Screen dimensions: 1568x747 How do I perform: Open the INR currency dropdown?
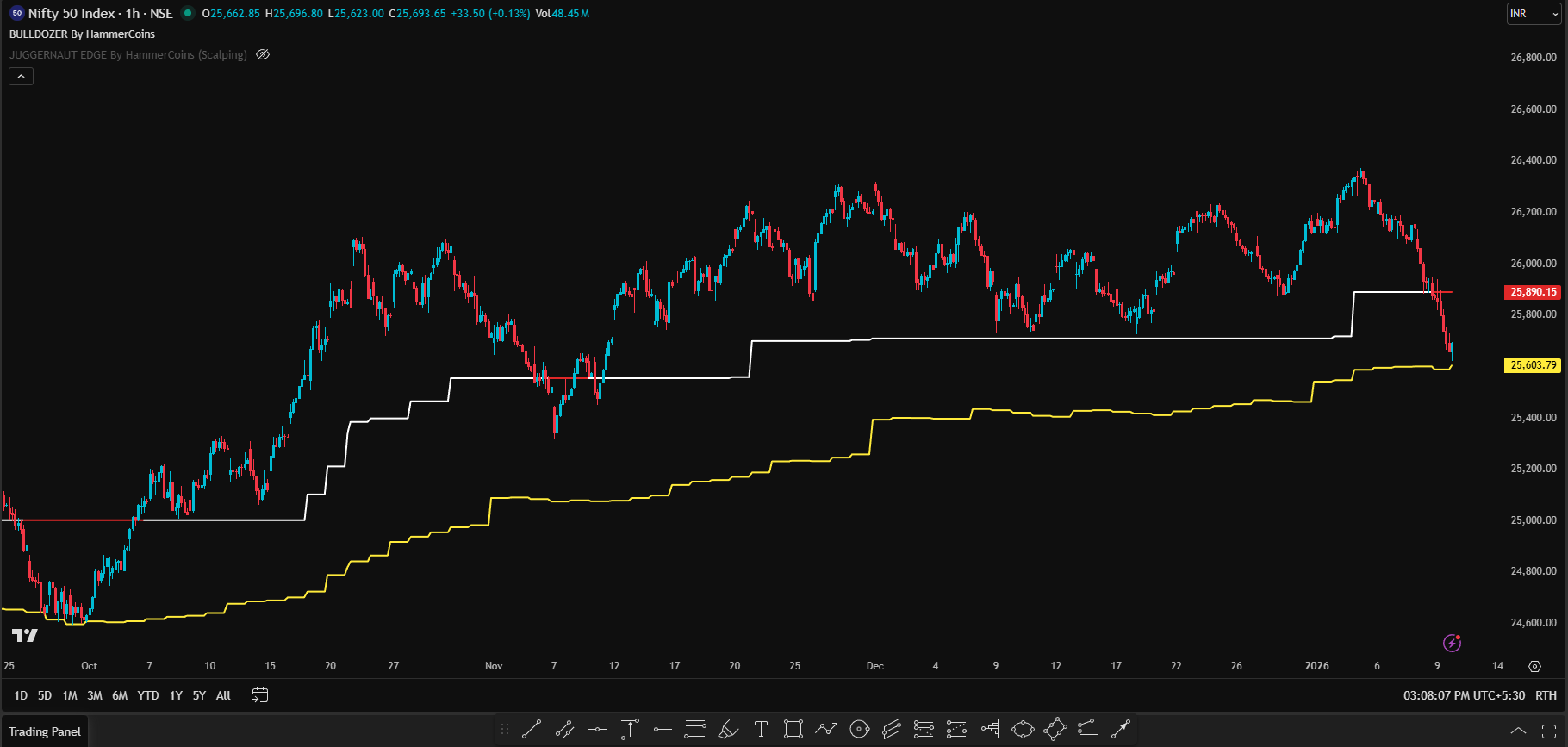pos(1534,14)
